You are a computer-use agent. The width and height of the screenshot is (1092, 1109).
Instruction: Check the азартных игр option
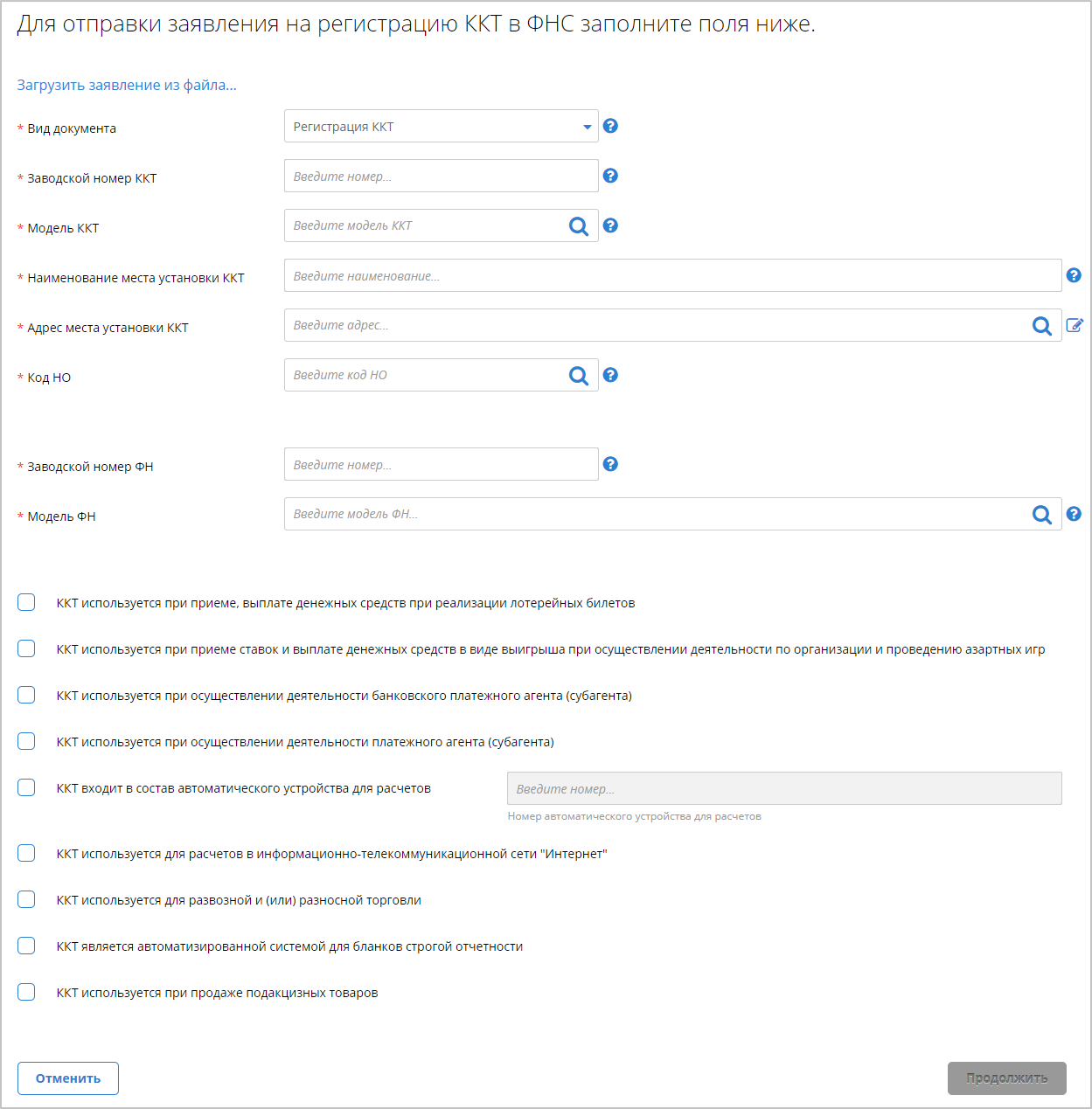coord(26,648)
